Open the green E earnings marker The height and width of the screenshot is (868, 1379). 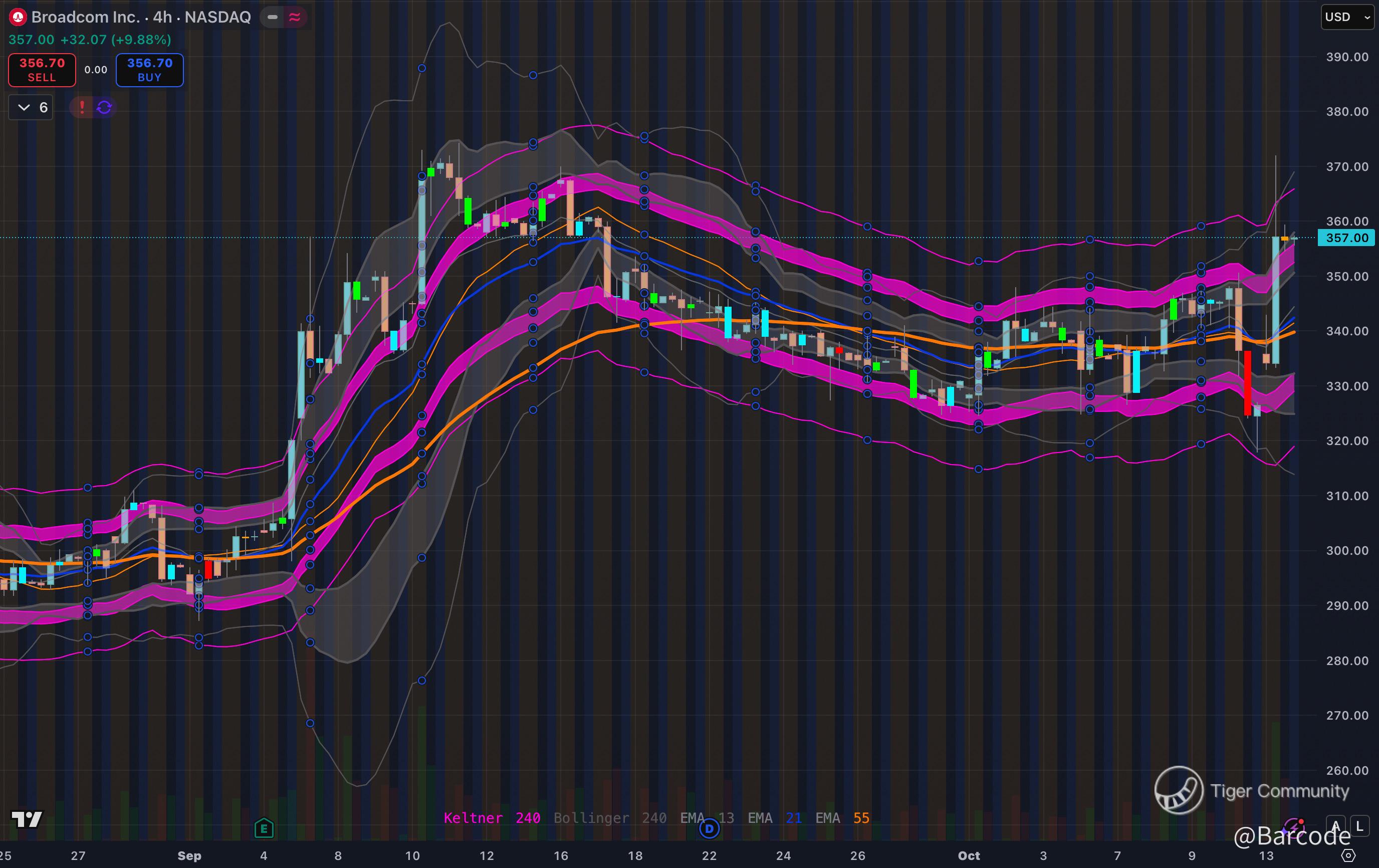pos(264,828)
